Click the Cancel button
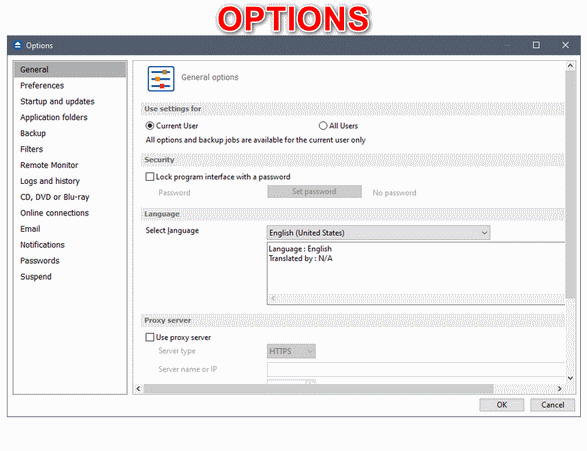This screenshot has width=587, height=451. [553, 405]
